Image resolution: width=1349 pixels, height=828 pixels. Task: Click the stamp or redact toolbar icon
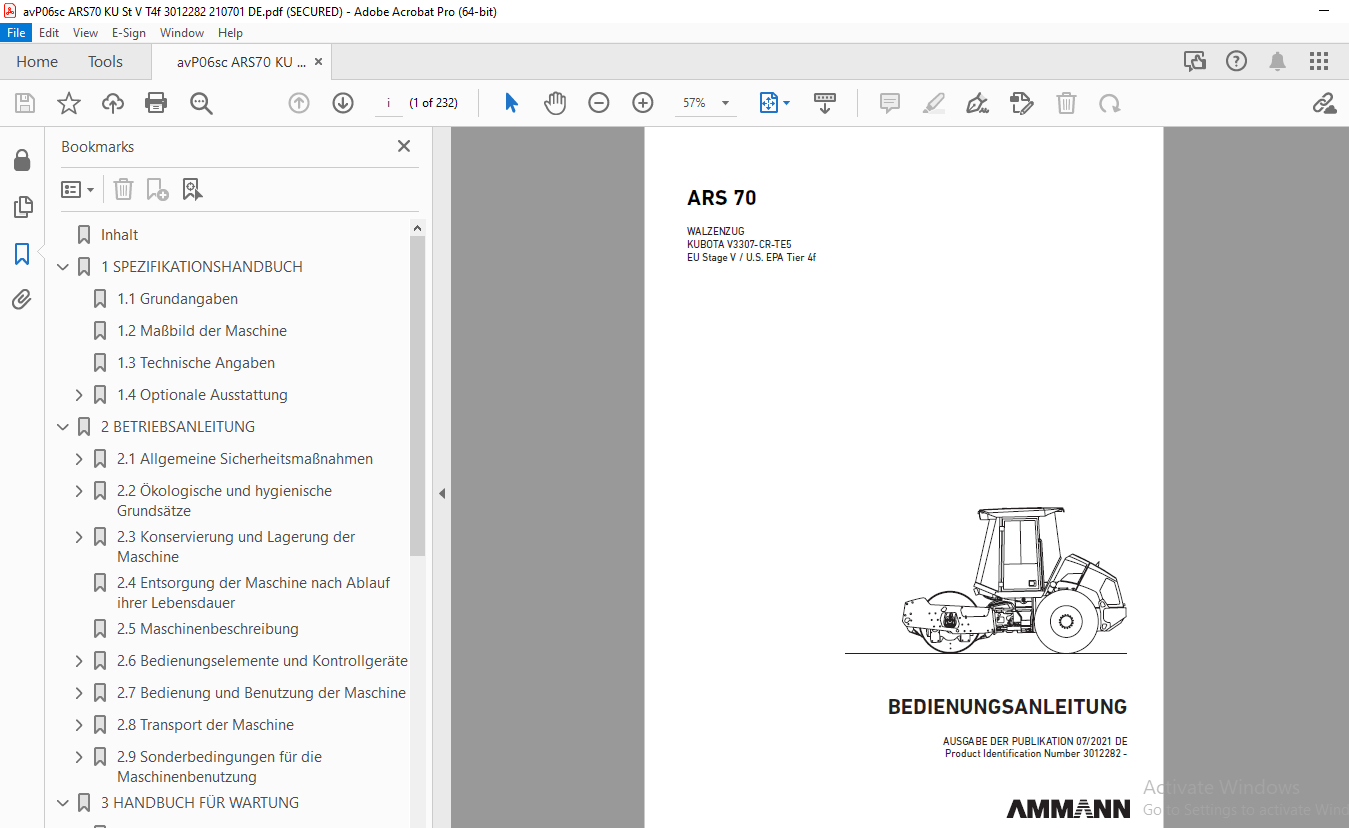pyautogui.click(x=1022, y=103)
